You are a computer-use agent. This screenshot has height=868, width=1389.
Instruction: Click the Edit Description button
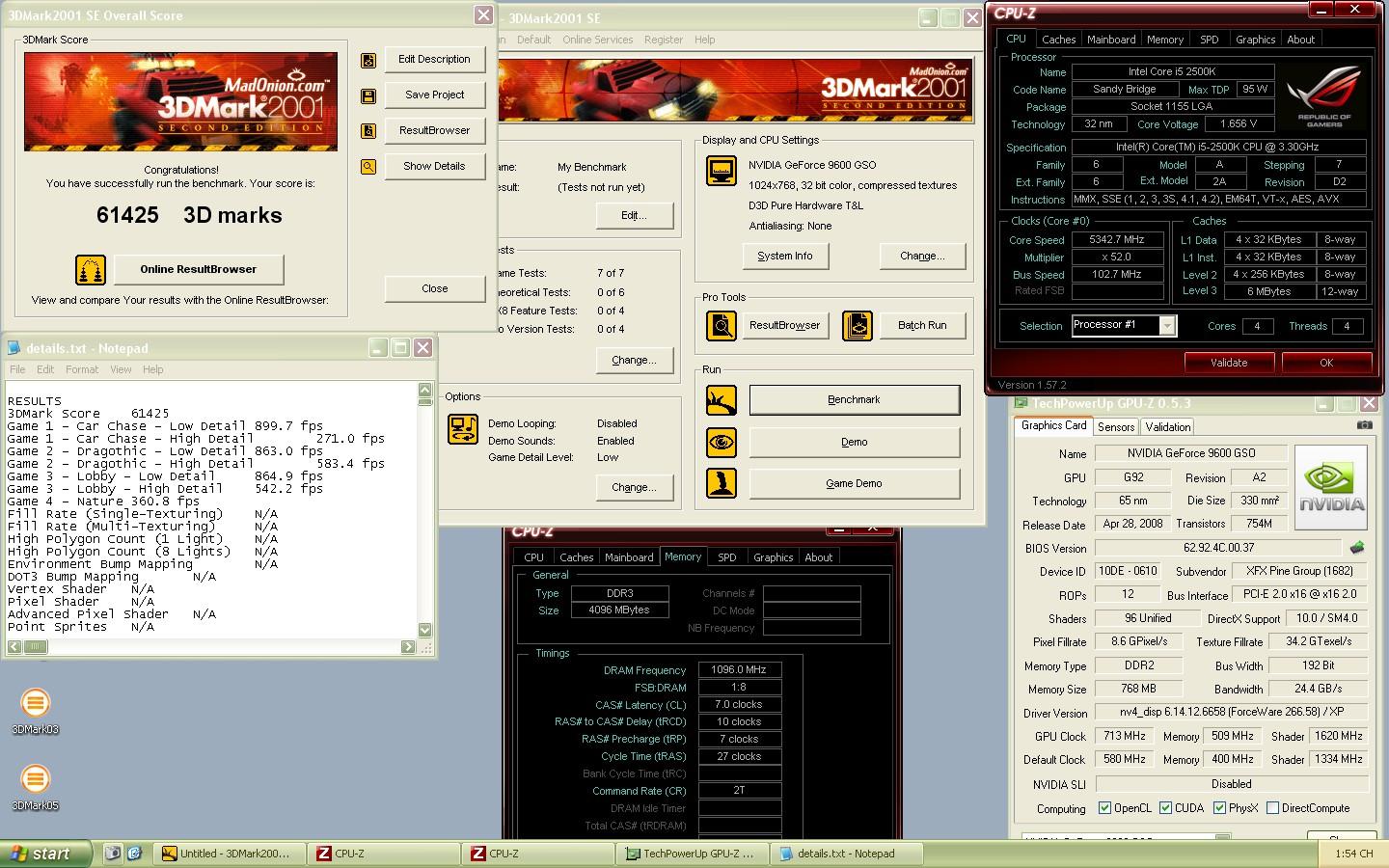point(434,60)
